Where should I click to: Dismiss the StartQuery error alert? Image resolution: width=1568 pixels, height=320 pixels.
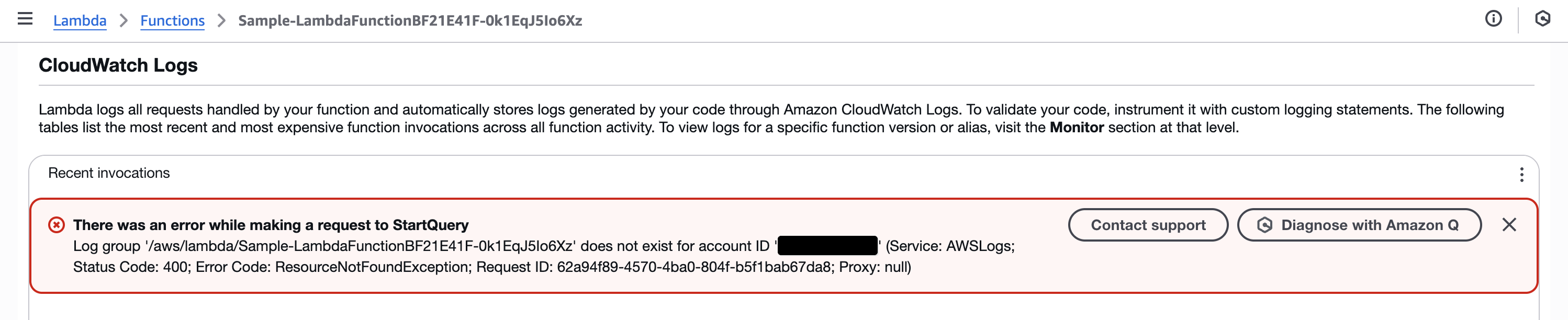pos(1509,225)
